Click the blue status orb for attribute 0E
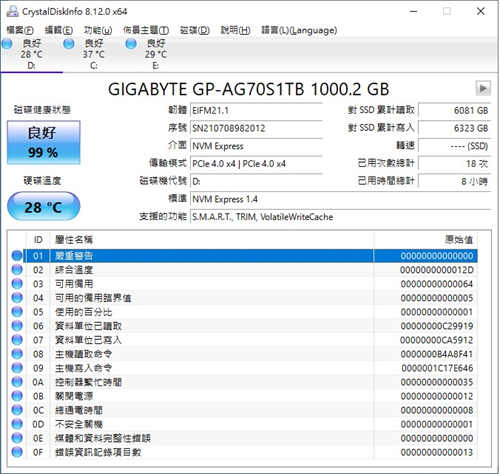500x474 pixels. point(17,438)
